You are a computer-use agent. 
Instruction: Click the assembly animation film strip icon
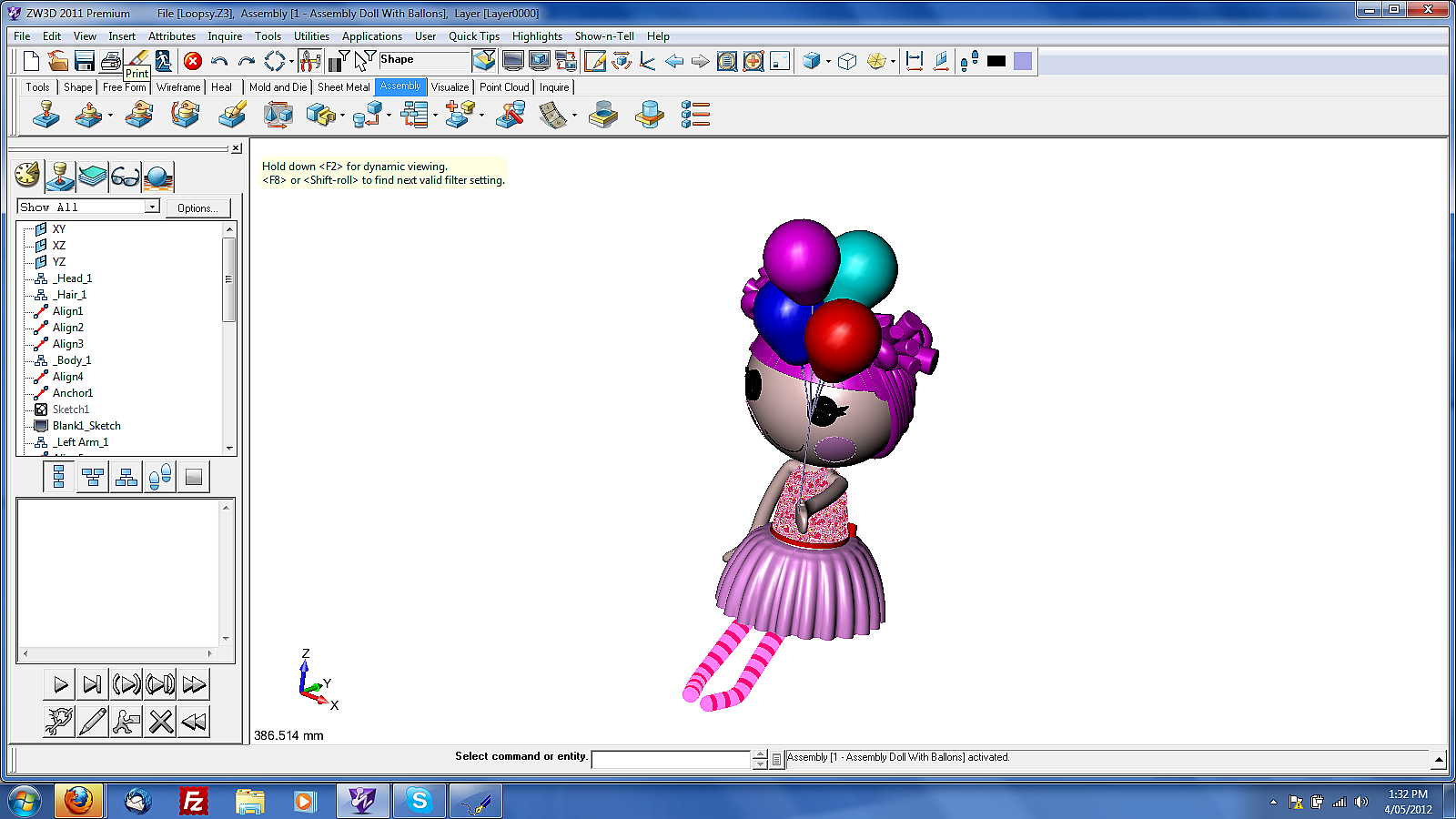coord(552,115)
